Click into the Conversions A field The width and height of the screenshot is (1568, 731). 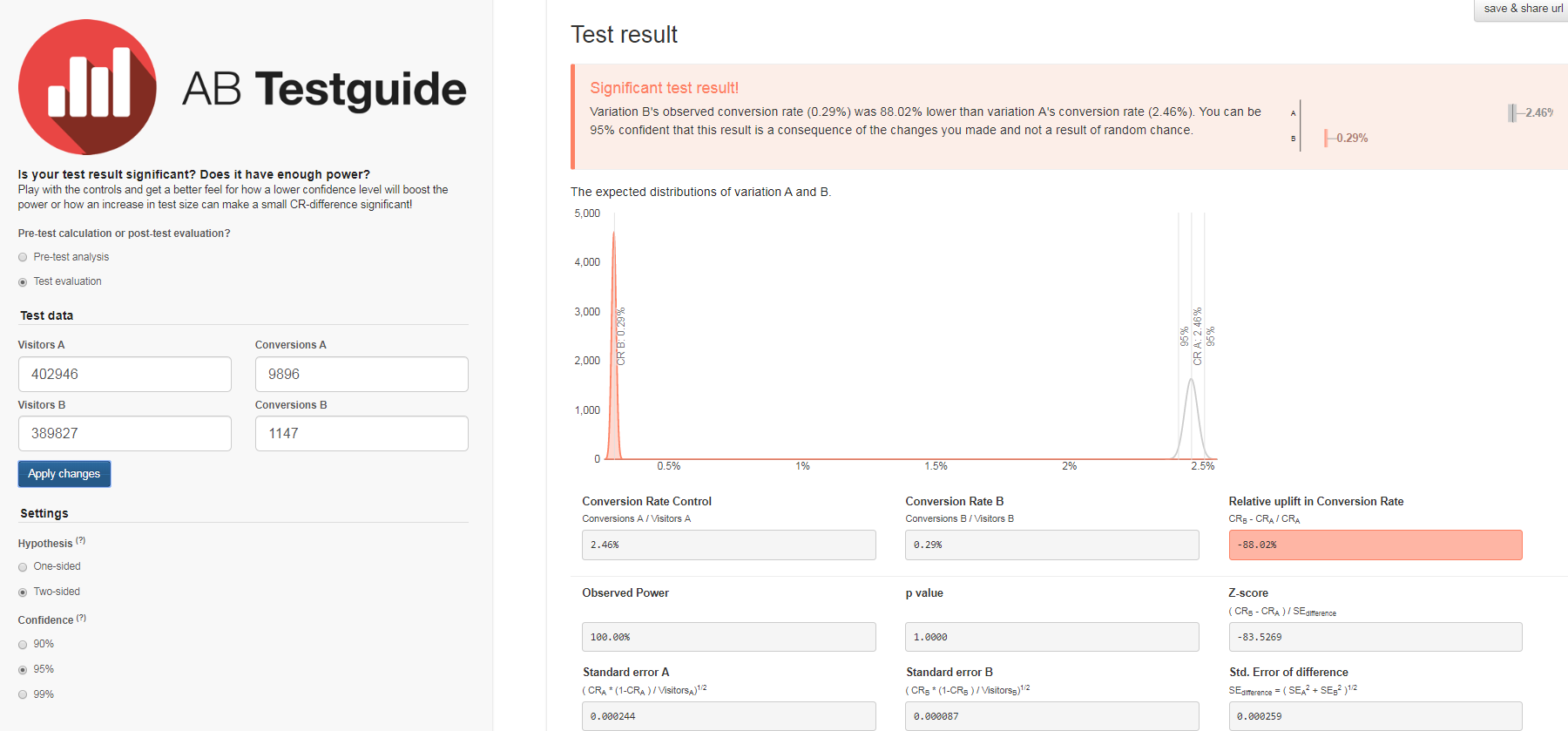tap(362, 374)
